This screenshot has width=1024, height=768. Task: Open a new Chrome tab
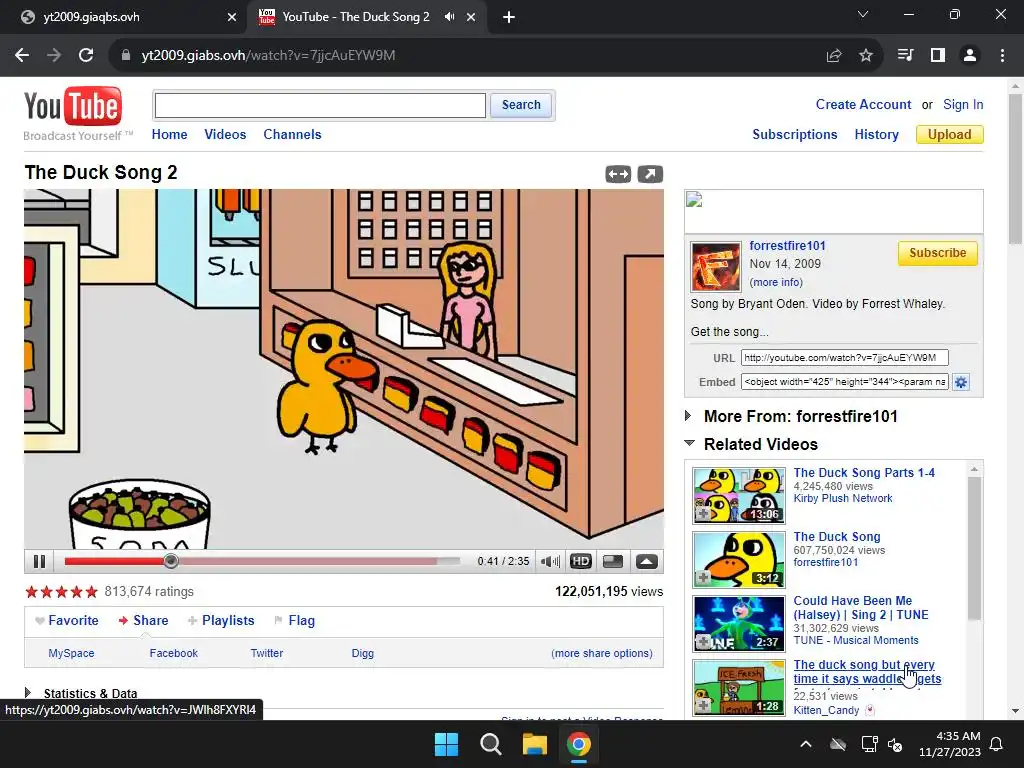pos(509,17)
